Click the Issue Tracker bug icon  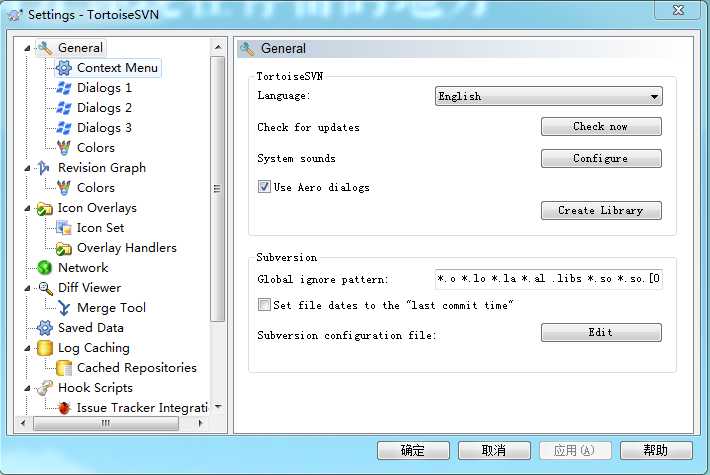click(64, 408)
